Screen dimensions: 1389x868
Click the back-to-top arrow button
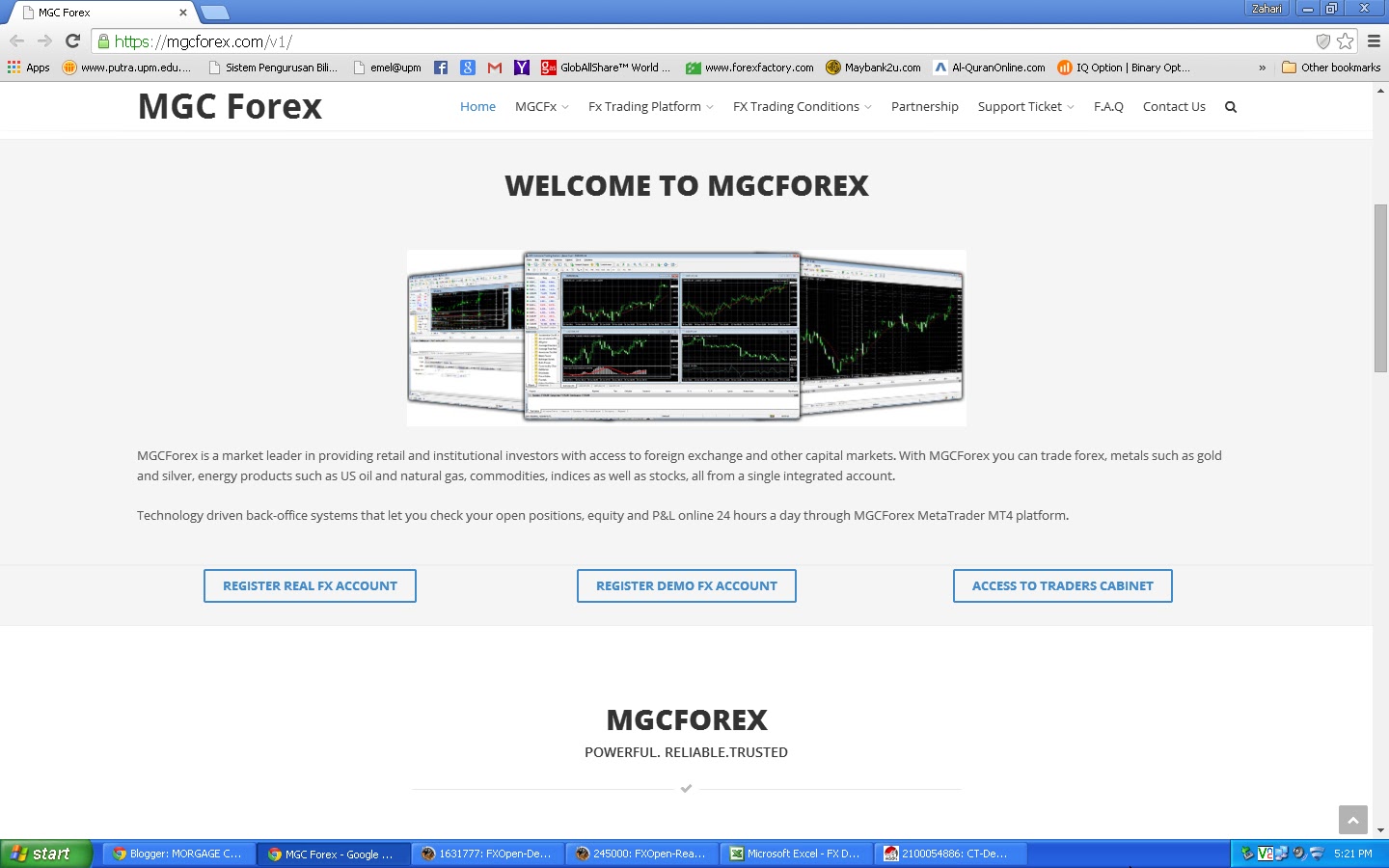1353,820
